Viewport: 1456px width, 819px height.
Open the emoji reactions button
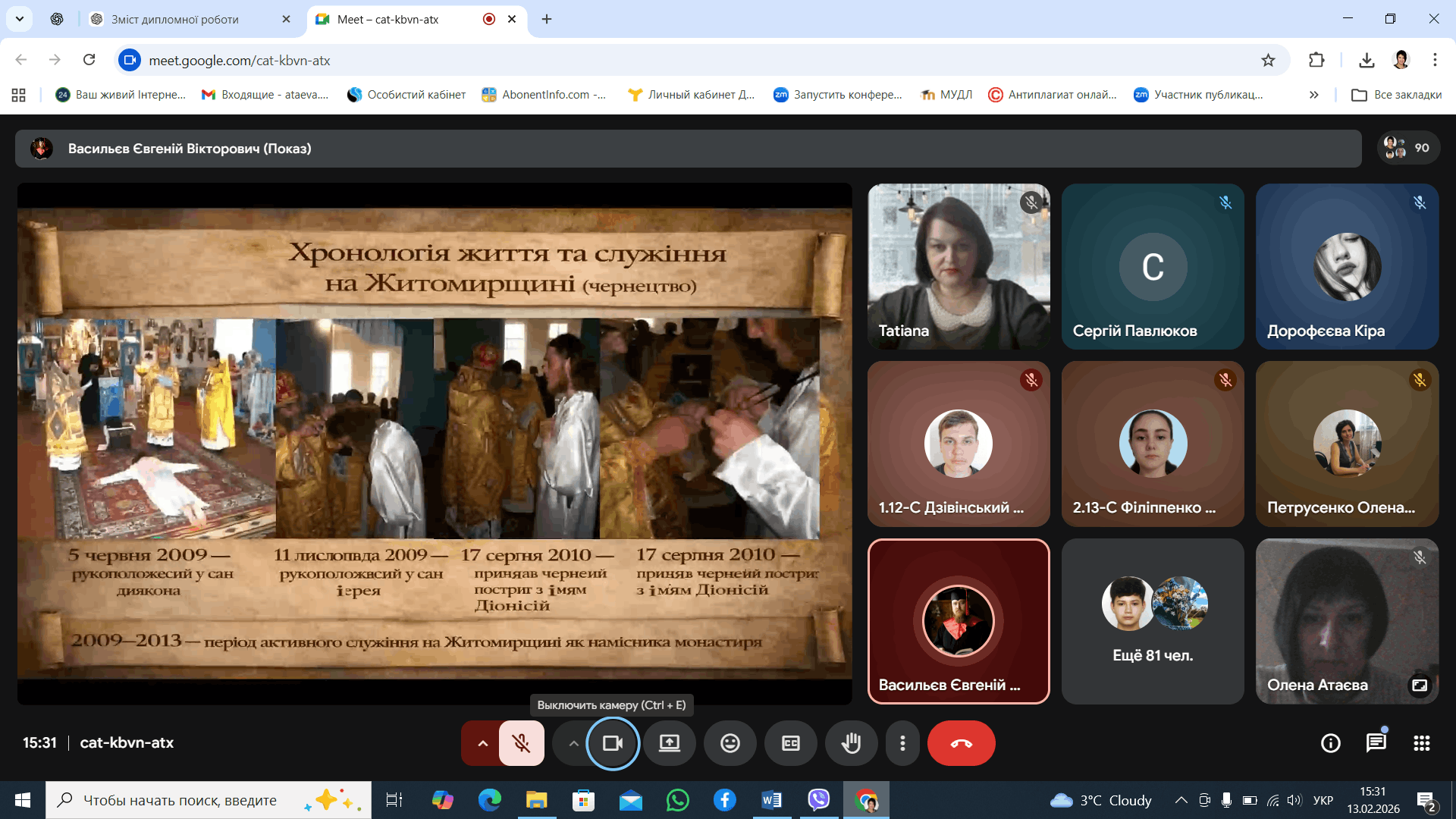tap(730, 743)
